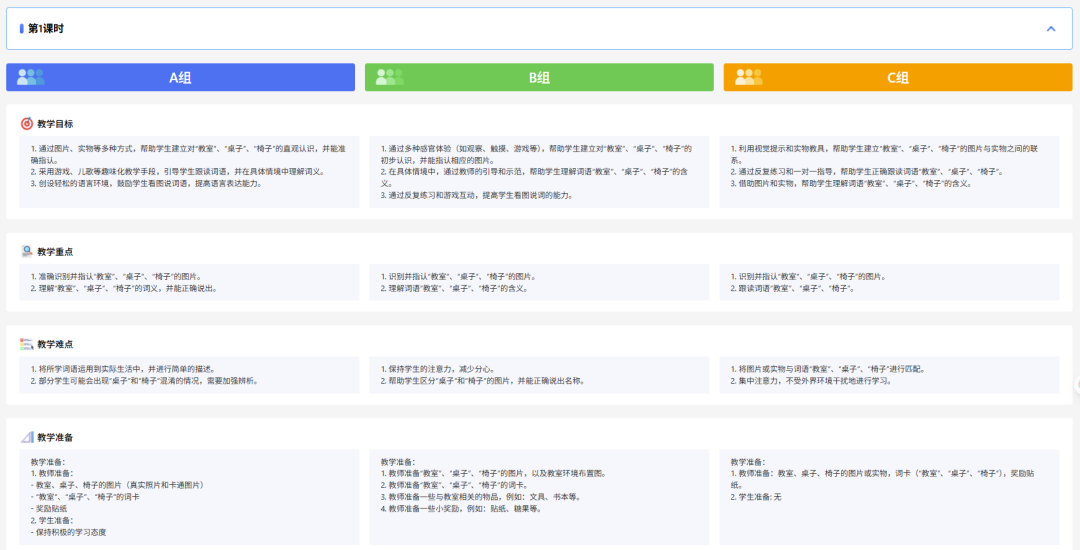Click the A组 line - 奖励贴纸
The width and height of the screenshot is (1080, 550).
(x=50, y=509)
